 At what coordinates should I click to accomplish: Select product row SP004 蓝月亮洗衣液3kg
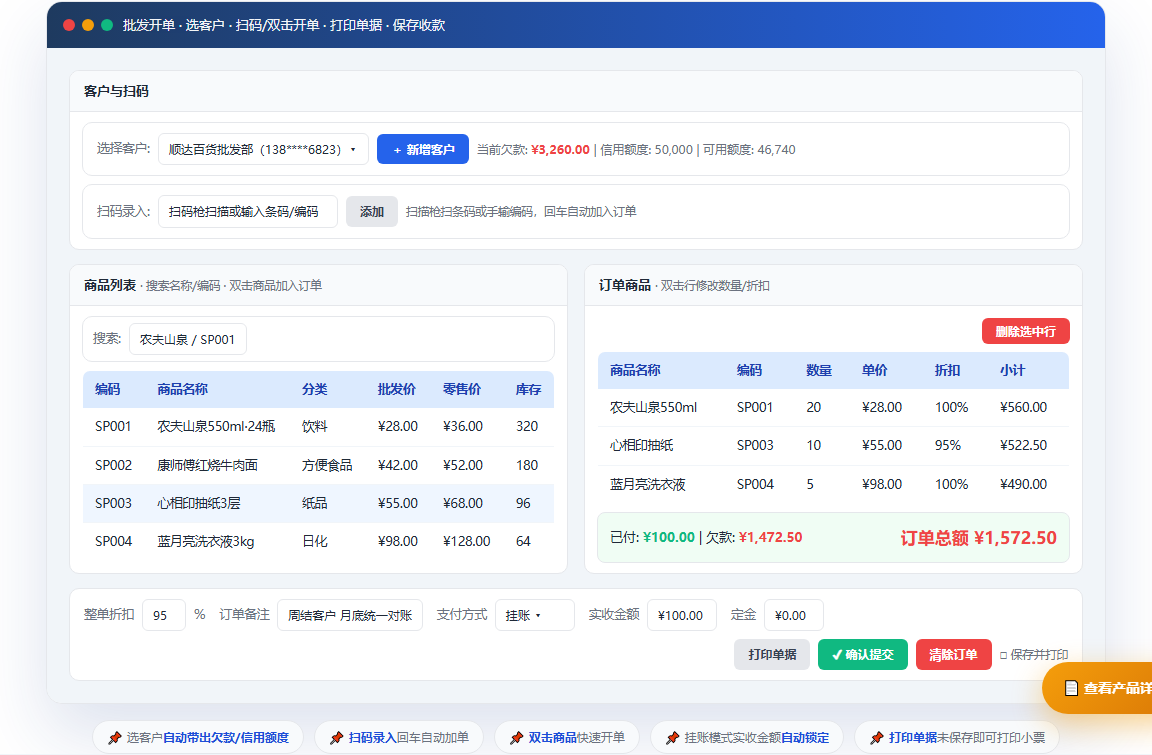[x=318, y=542]
